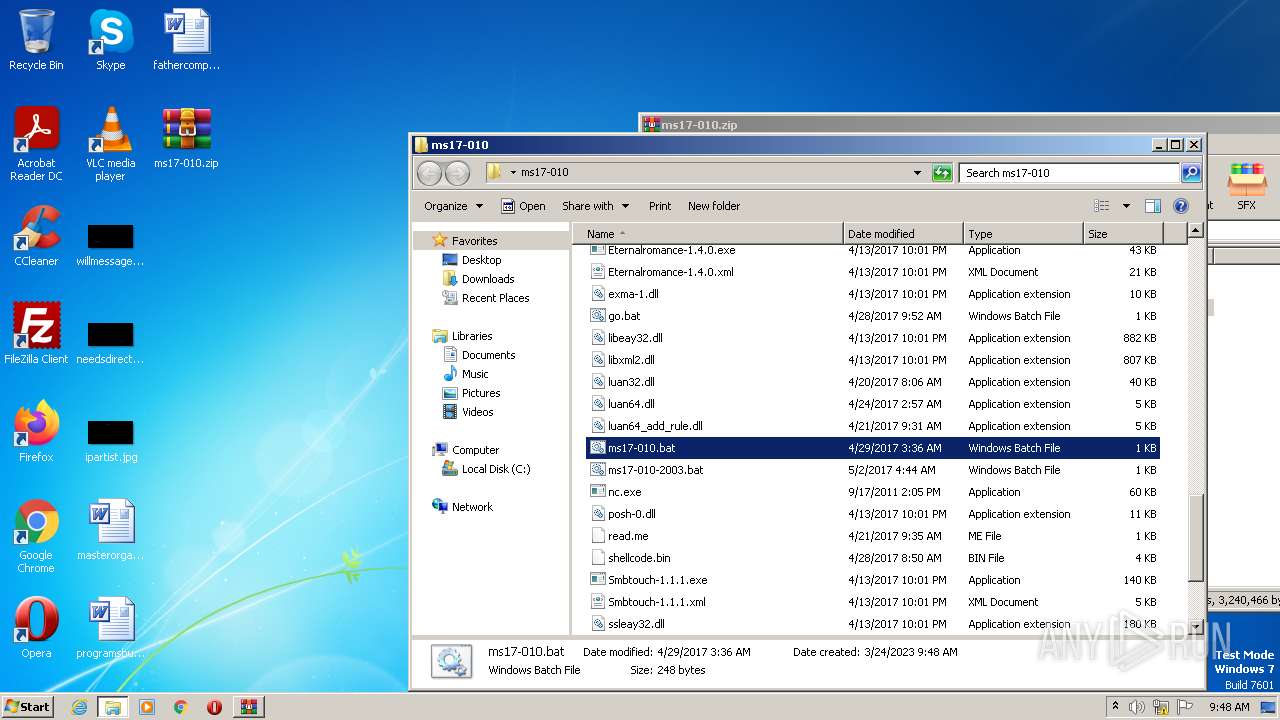Sort by Date modified column
The image size is (1280, 720).
[903, 234]
